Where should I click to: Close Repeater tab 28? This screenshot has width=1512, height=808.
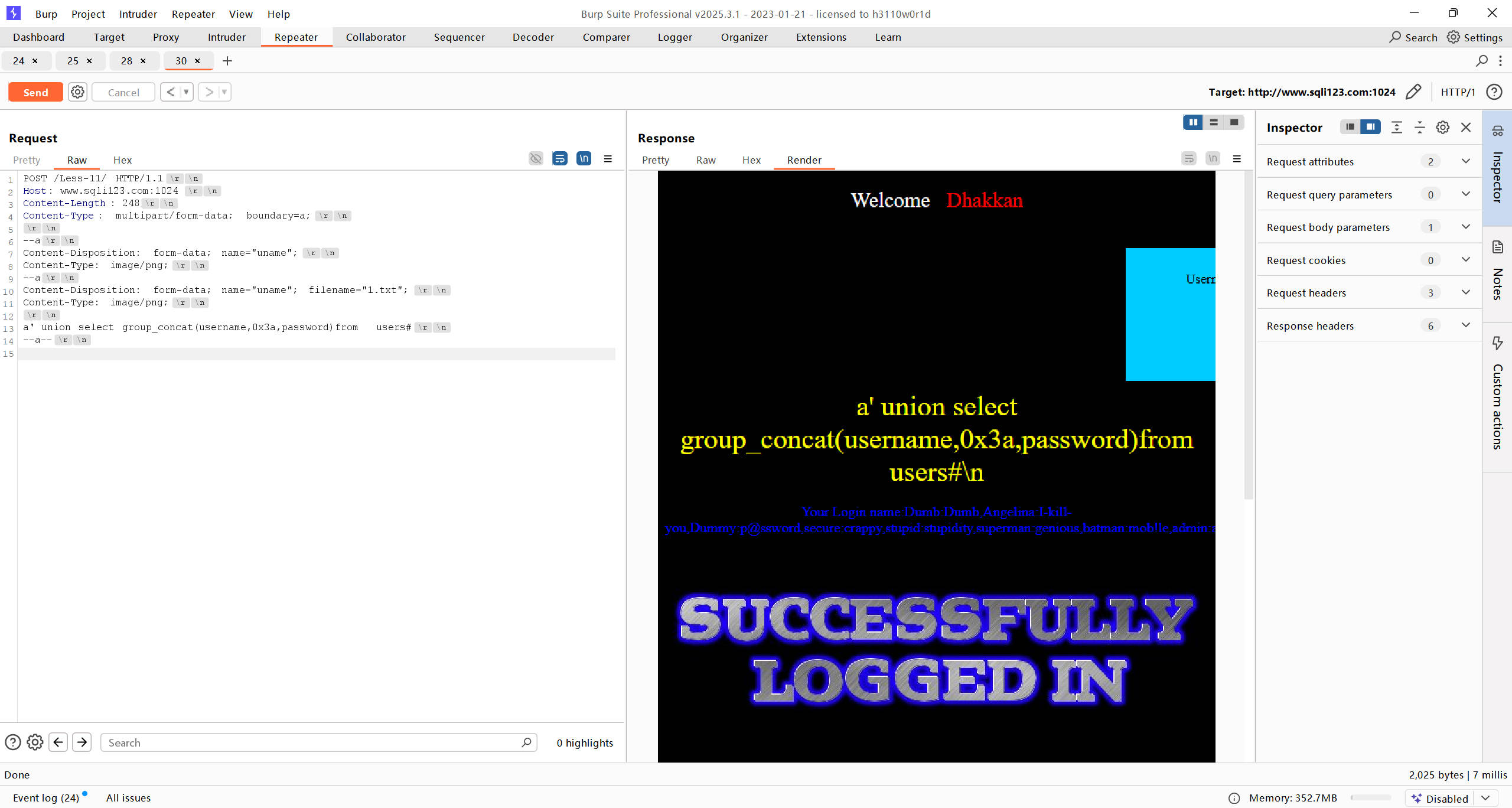tap(143, 61)
